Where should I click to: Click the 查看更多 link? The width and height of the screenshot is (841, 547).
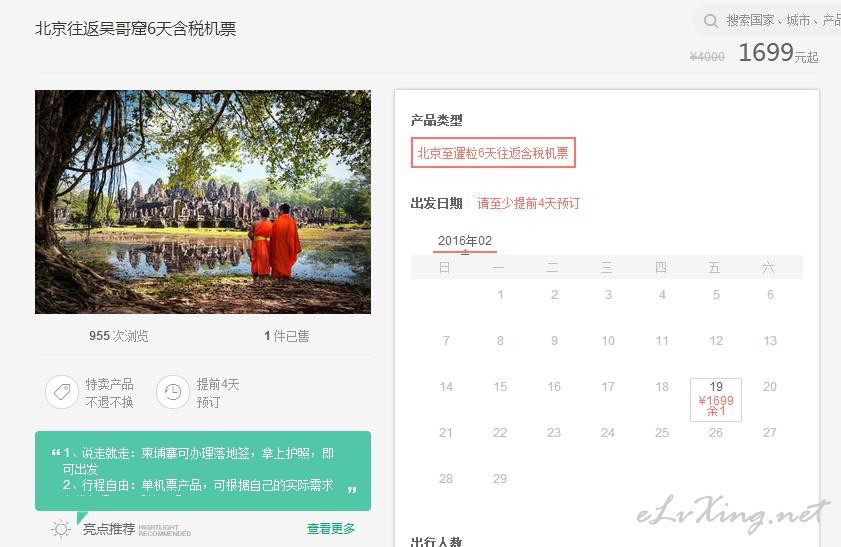tap(331, 529)
